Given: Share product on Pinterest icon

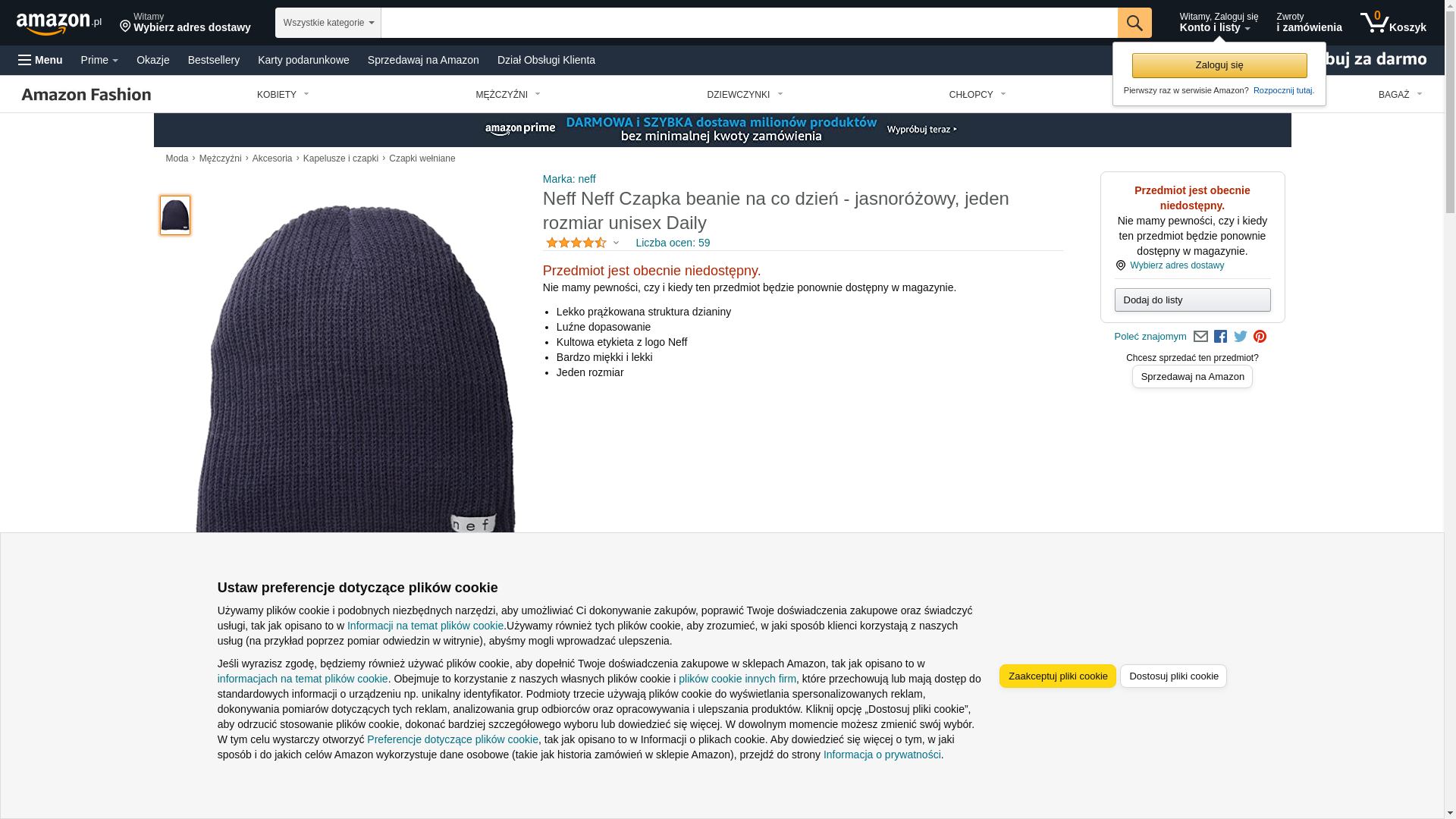Looking at the screenshot, I should tap(1260, 337).
